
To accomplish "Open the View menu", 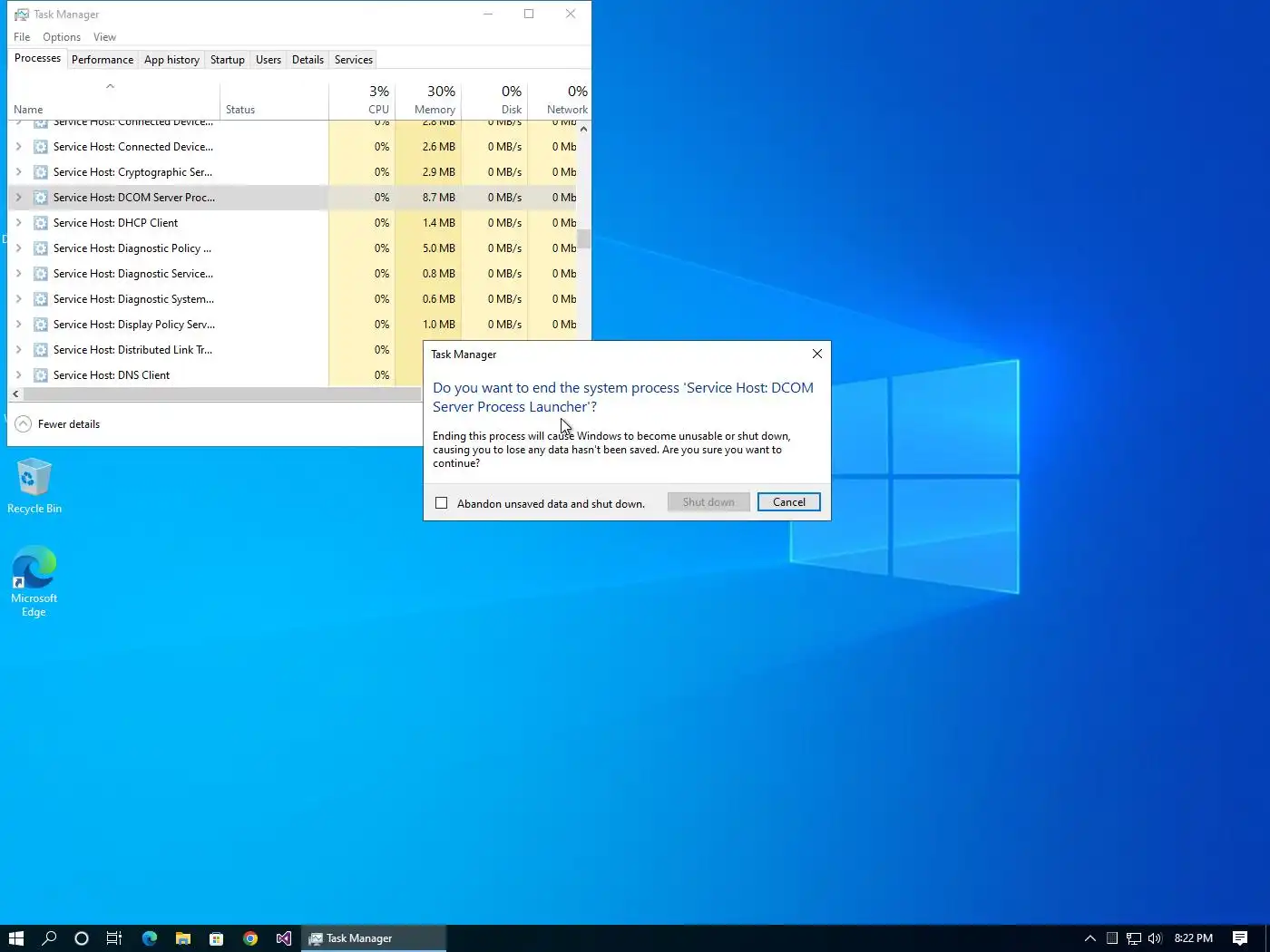I will (104, 37).
